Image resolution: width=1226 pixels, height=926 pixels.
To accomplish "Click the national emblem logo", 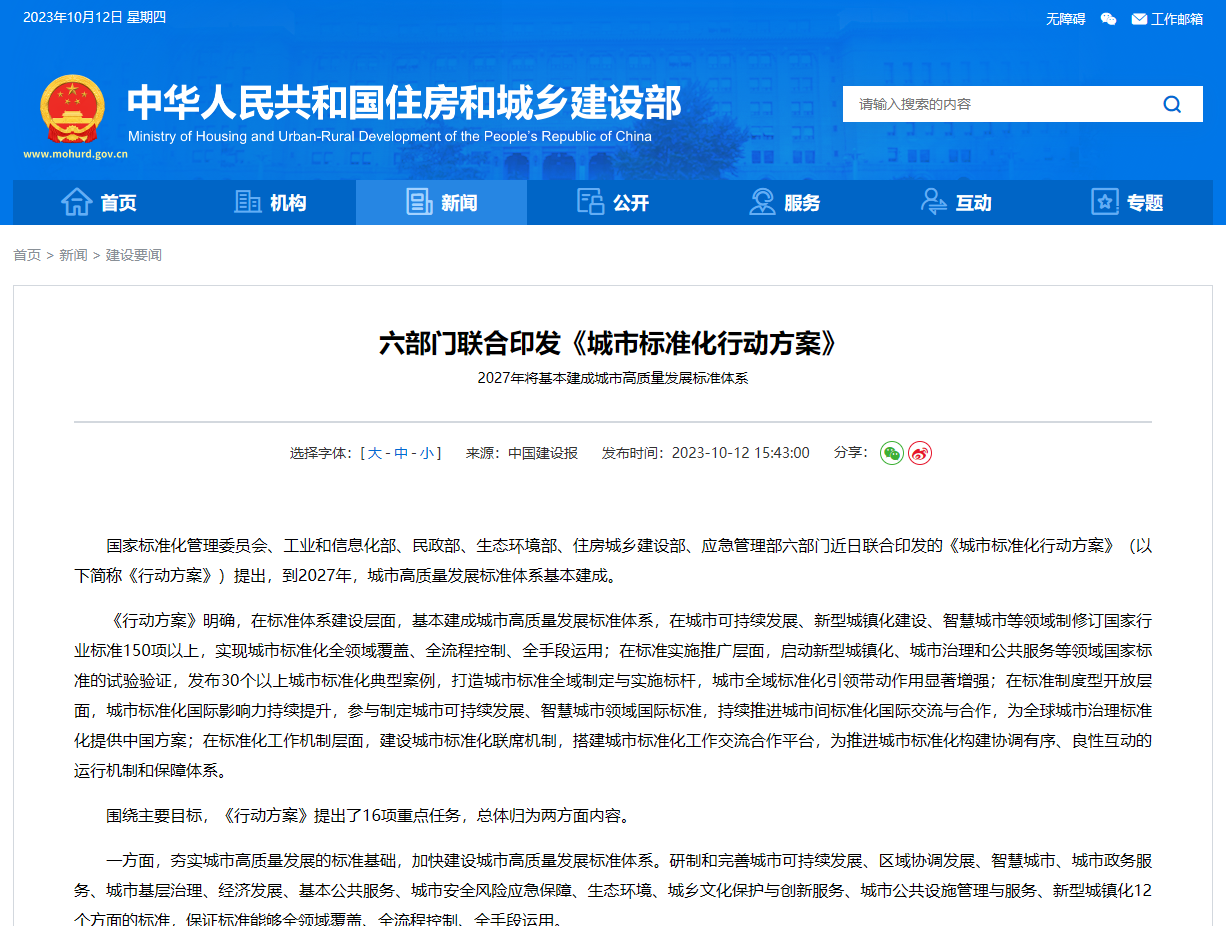I will coord(72,109).
